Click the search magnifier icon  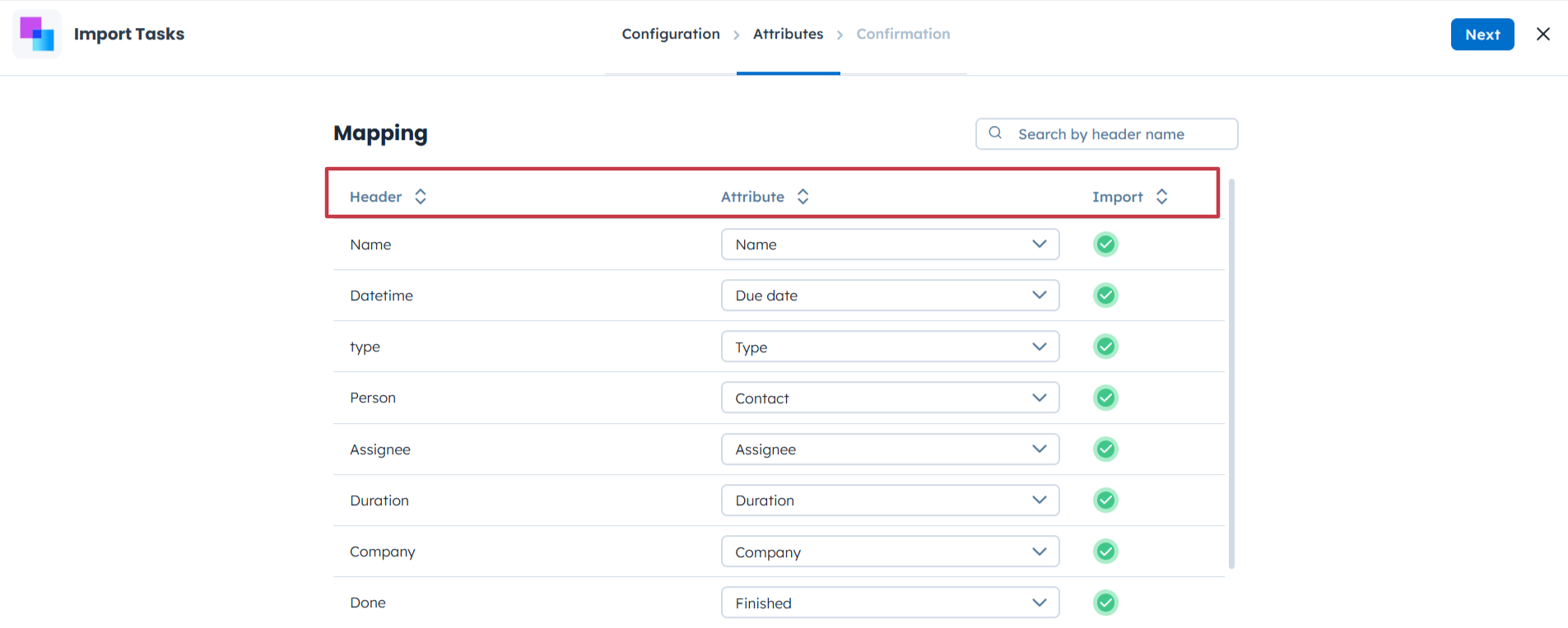coord(995,133)
